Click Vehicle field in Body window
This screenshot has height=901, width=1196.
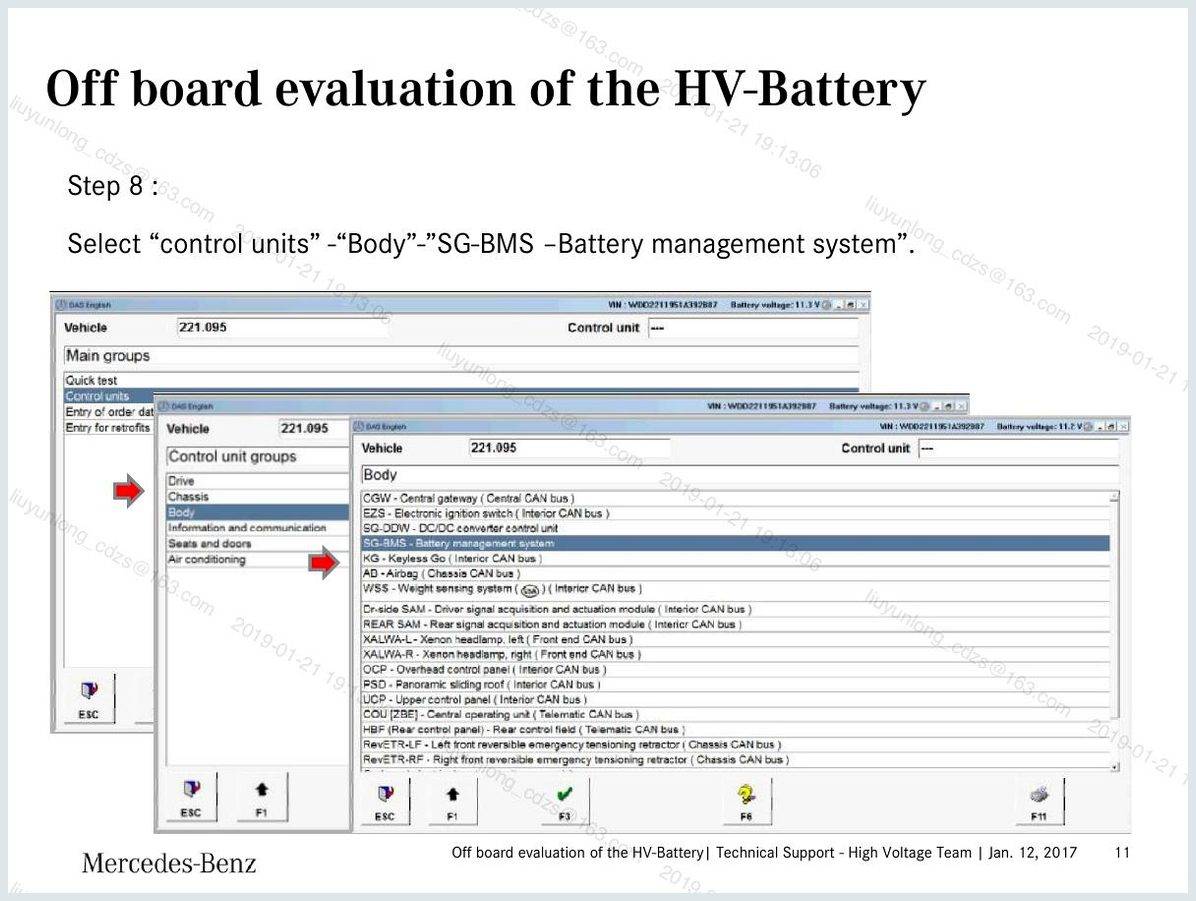(x=569, y=448)
